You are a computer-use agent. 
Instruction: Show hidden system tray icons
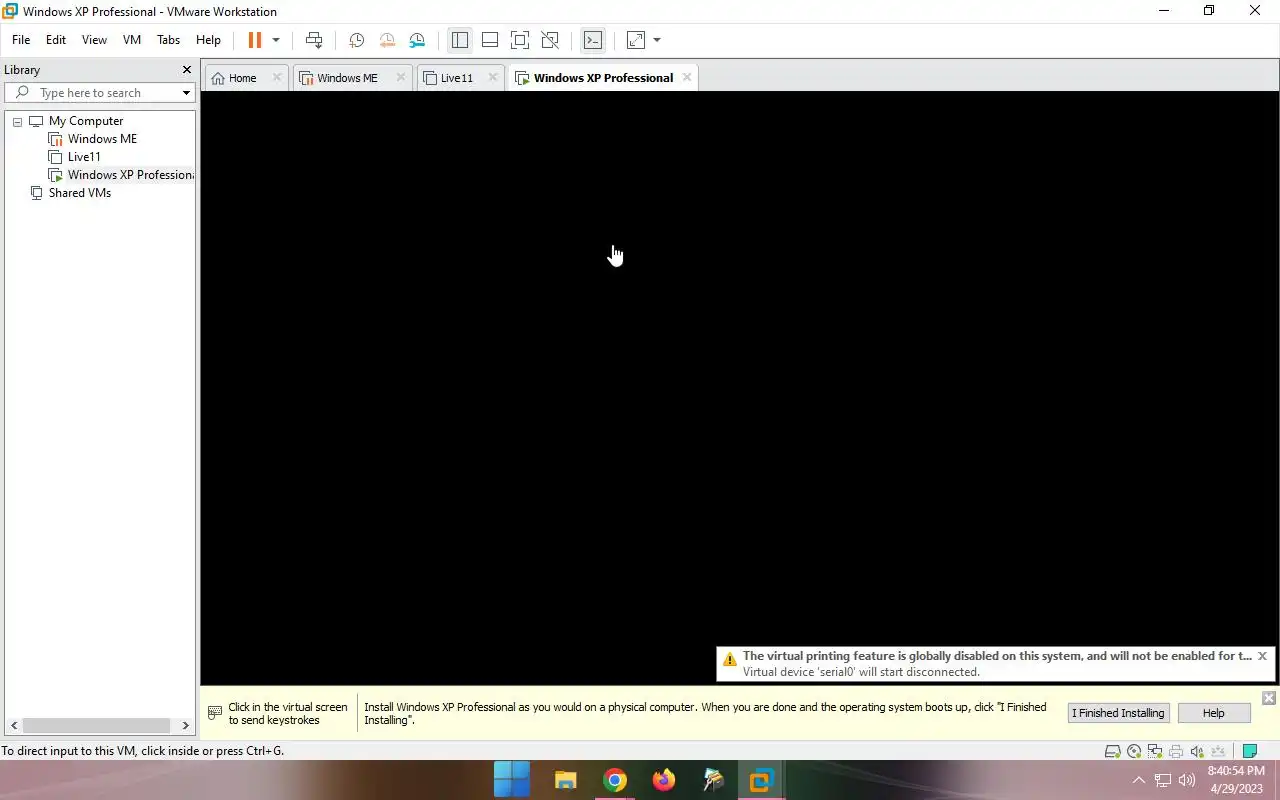pyautogui.click(x=1138, y=780)
